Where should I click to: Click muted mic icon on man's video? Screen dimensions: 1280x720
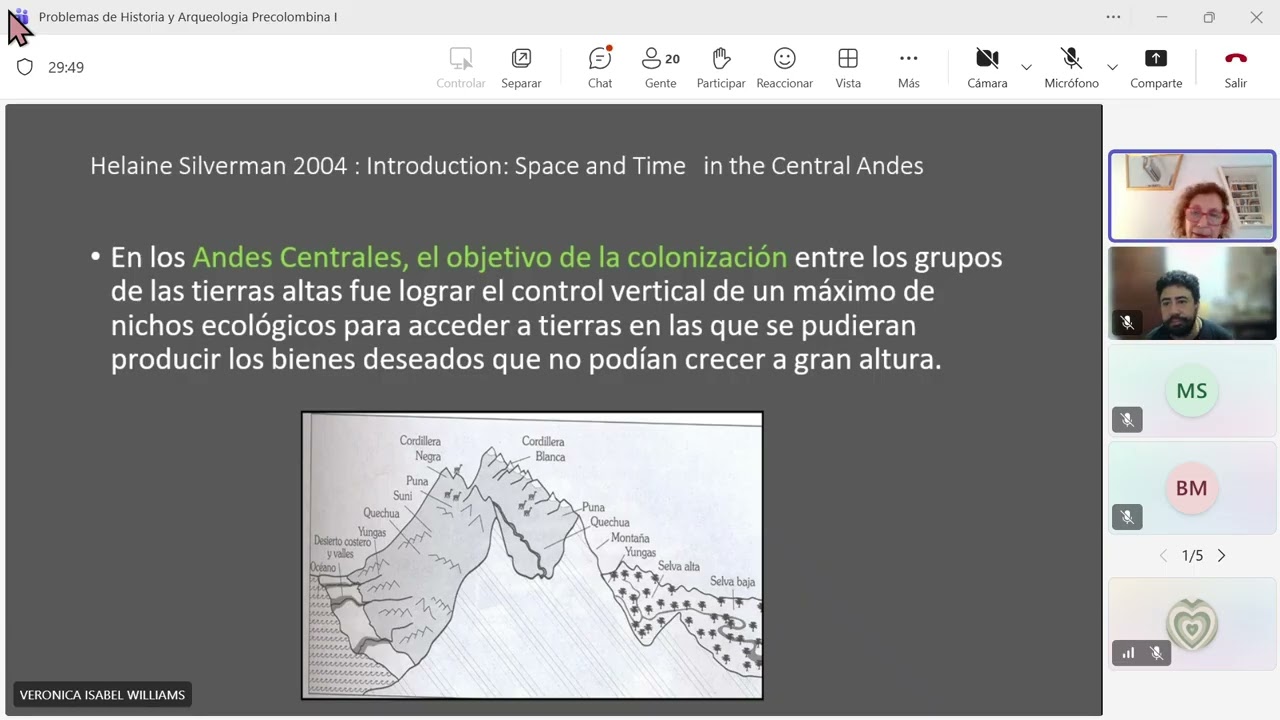click(x=1127, y=323)
